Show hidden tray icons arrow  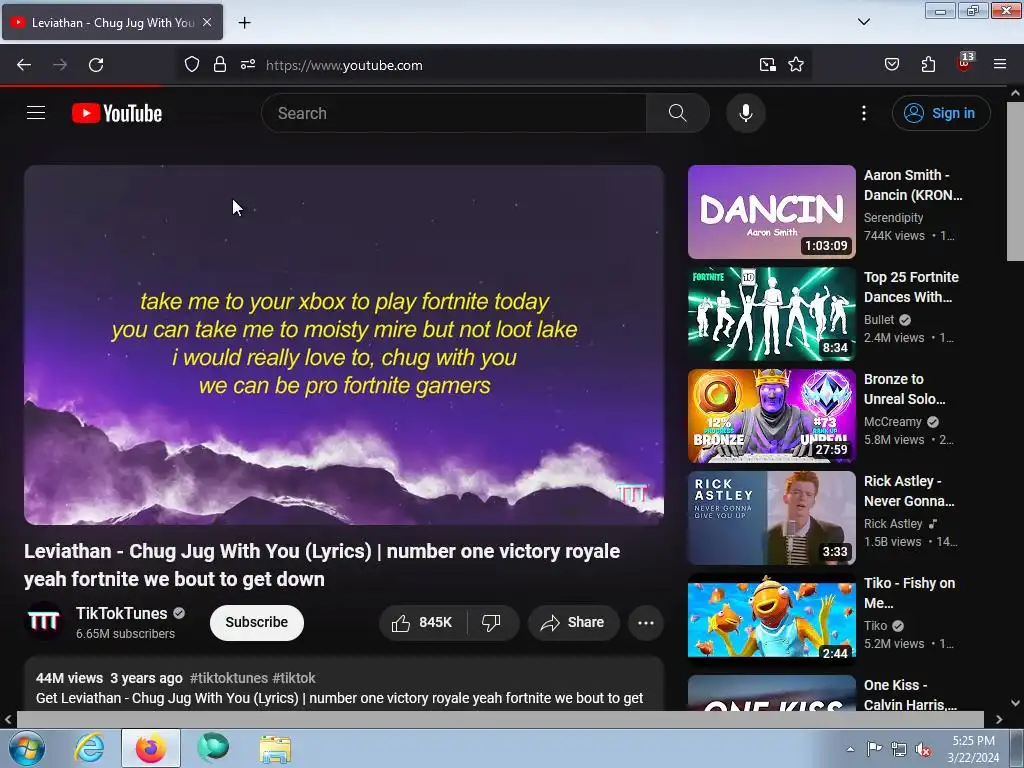tap(850, 749)
